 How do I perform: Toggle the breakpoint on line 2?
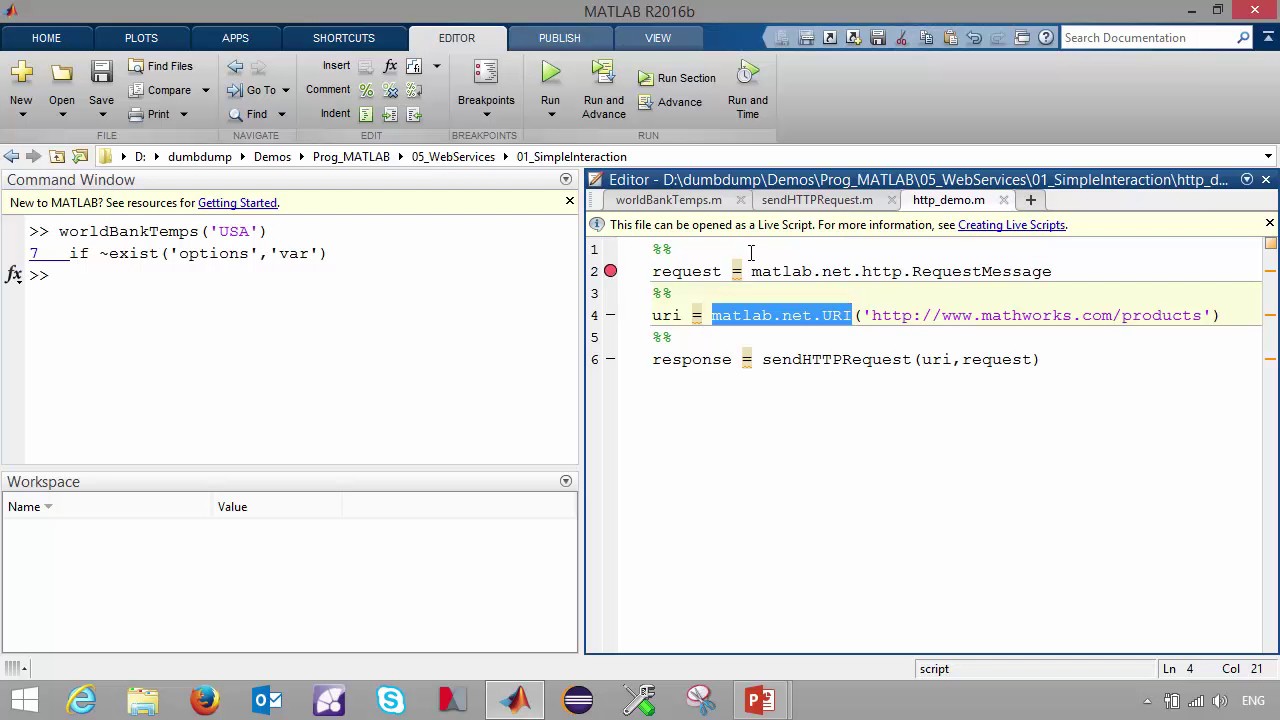tap(610, 271)
